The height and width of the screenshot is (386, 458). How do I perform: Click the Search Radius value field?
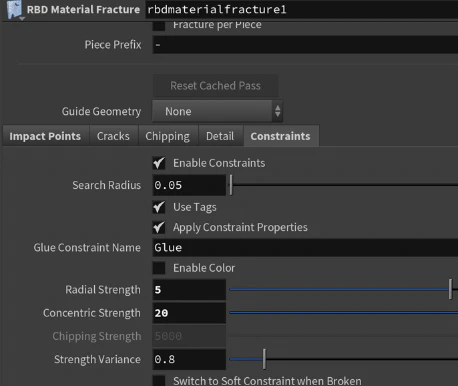coord(189,185)
